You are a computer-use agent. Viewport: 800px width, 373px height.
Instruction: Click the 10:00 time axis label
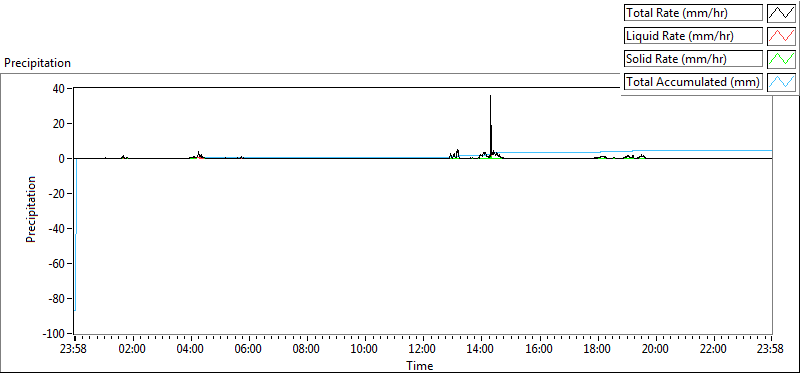coord(365,350)
